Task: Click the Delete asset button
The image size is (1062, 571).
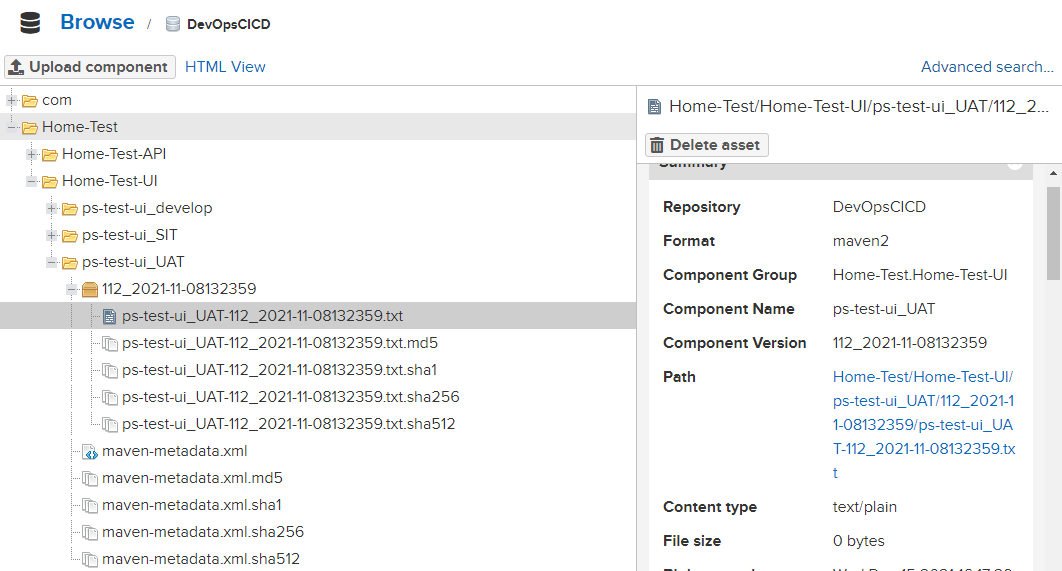Action: [706, 145]
